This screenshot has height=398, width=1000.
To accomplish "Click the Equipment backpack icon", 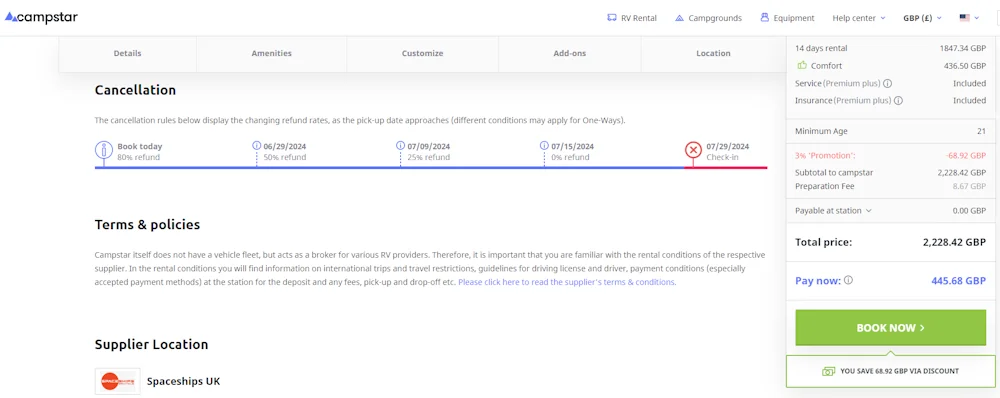I will [764, 18].
